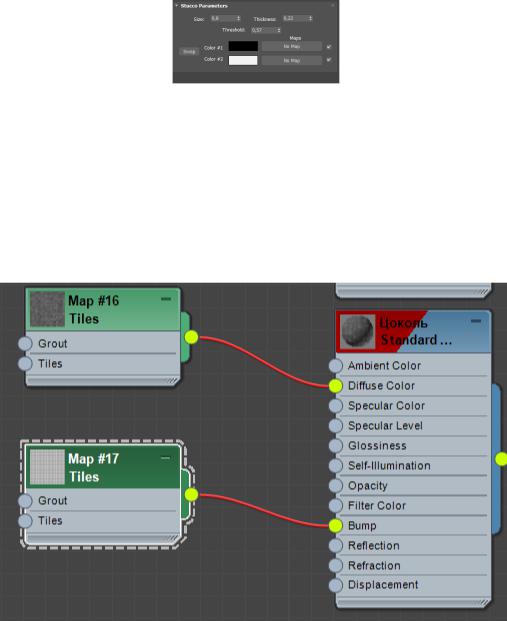Click the Diffuse Color slot label

tap(381, 386)
